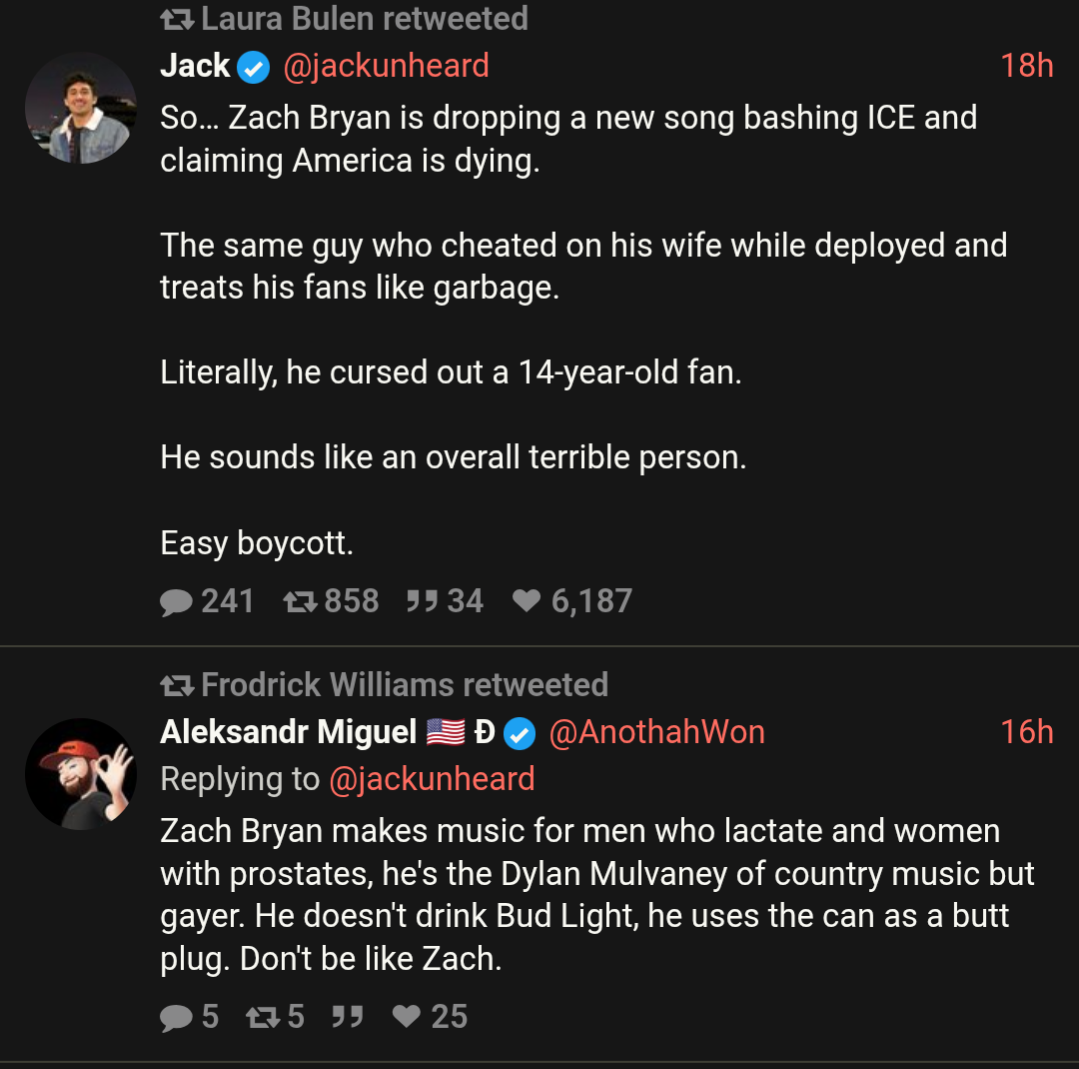Image resolution: width=1079 pixels, height=1069 pixels.
Task: Open the @AnothahWon handle link
Action: tap(657, 733)
